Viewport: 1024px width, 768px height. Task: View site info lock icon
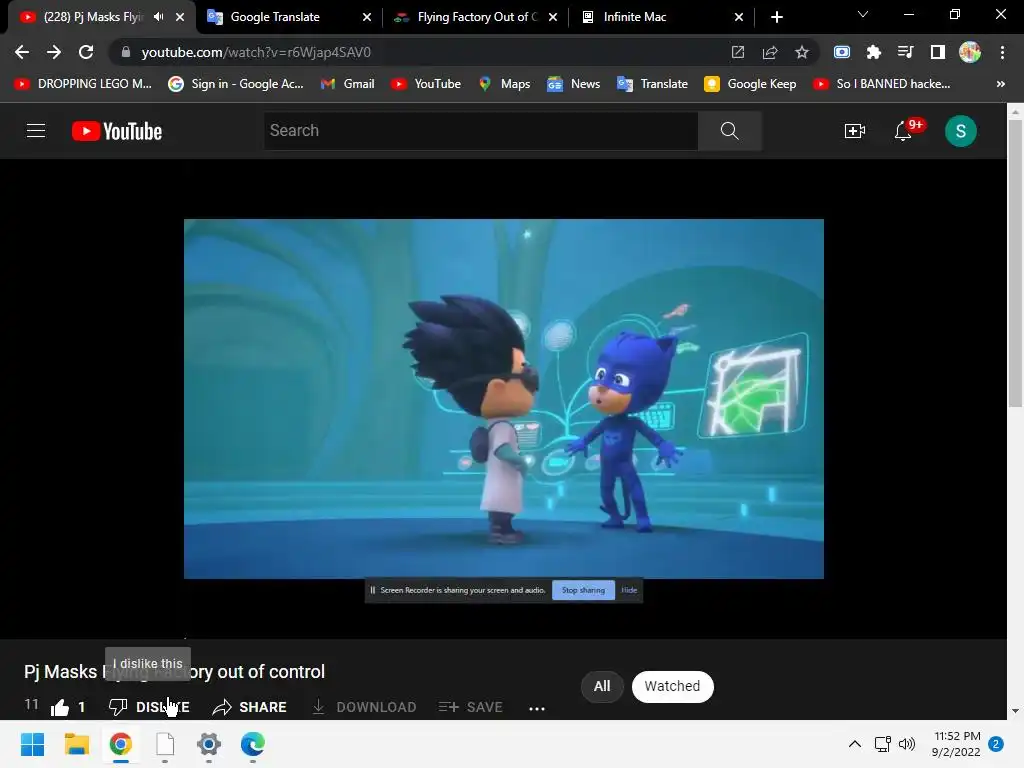(126, 52)
